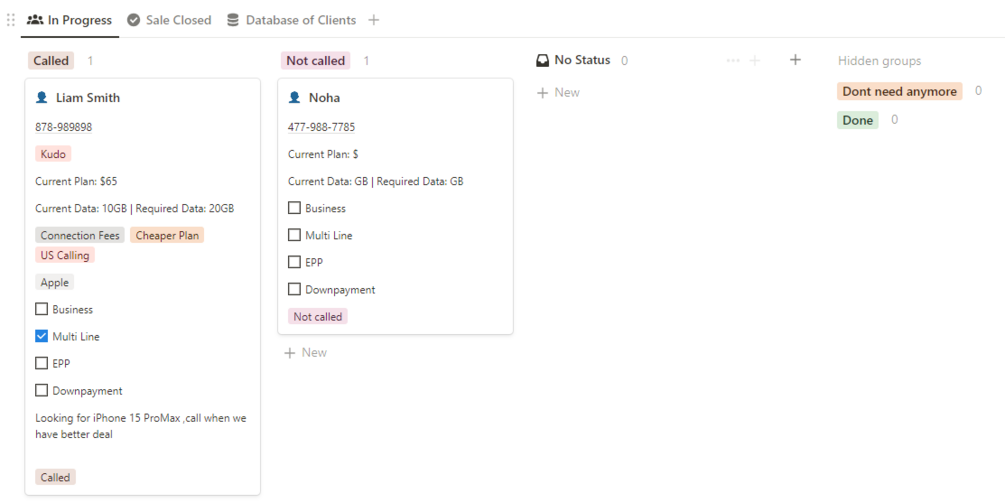
Task: Open the No Status group options ellipsis
Action: click(733, 61)
